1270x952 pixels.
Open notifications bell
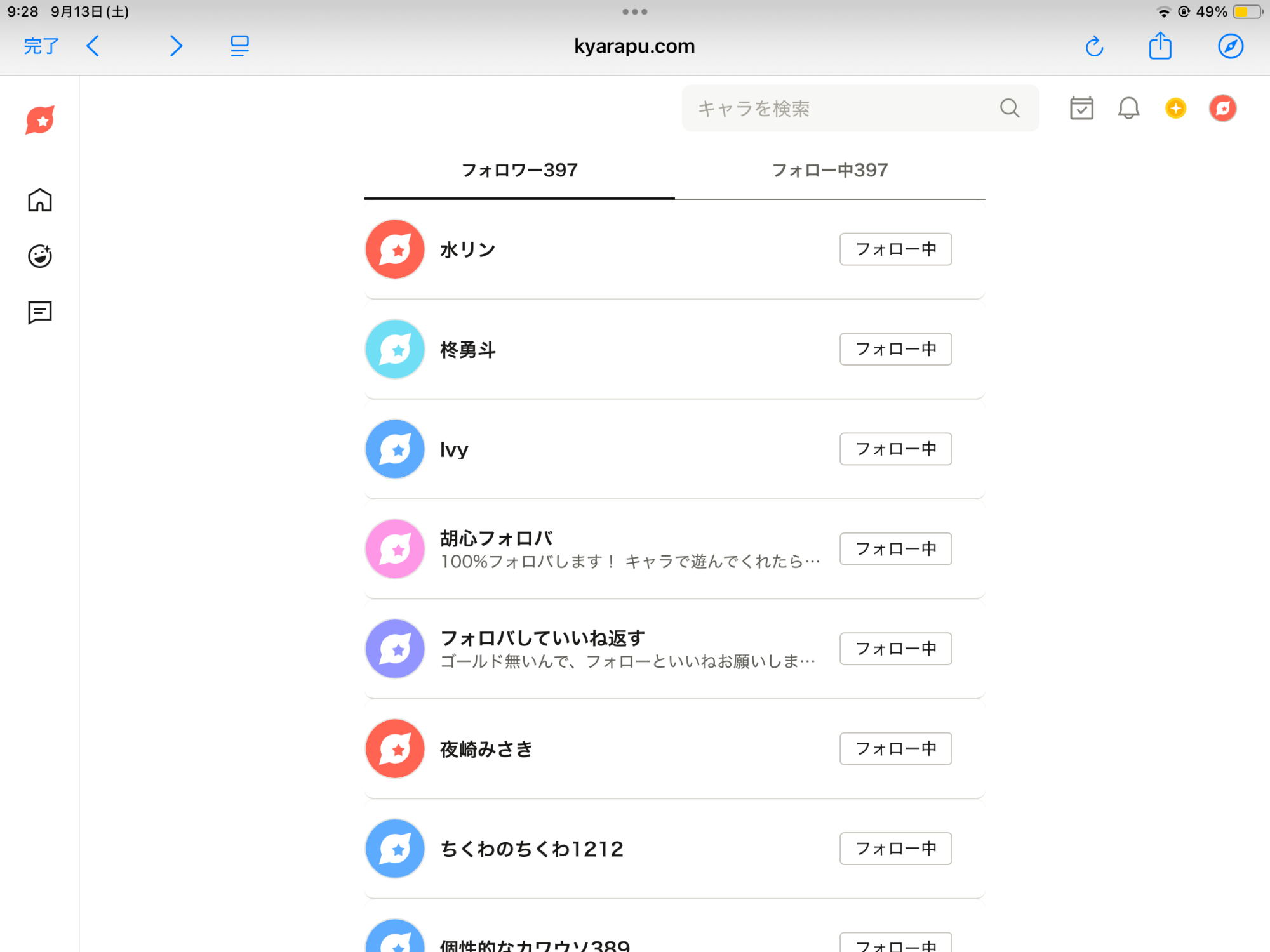point(1128,109)
